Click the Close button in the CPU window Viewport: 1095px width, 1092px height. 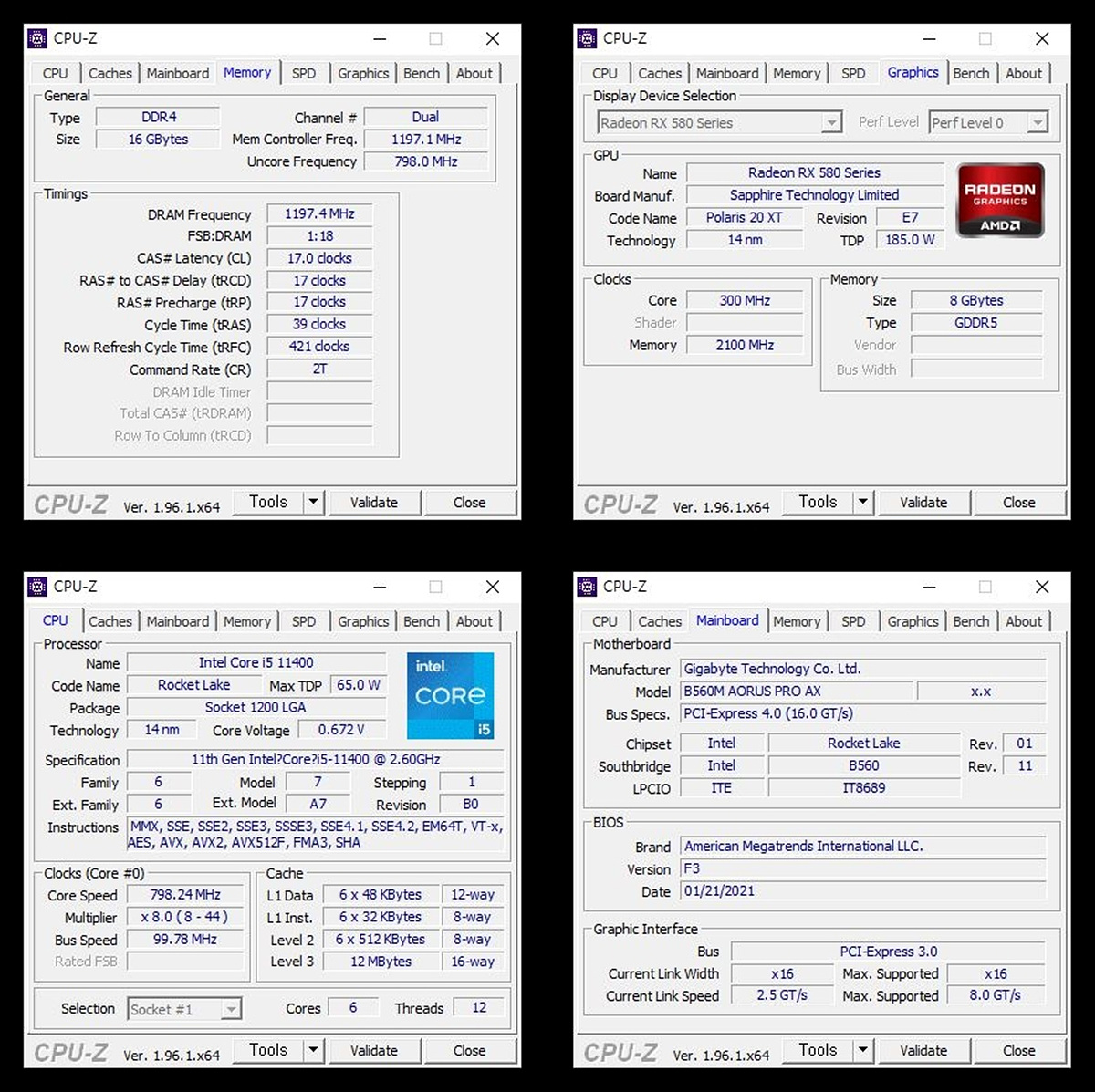tap(469, 1050)
